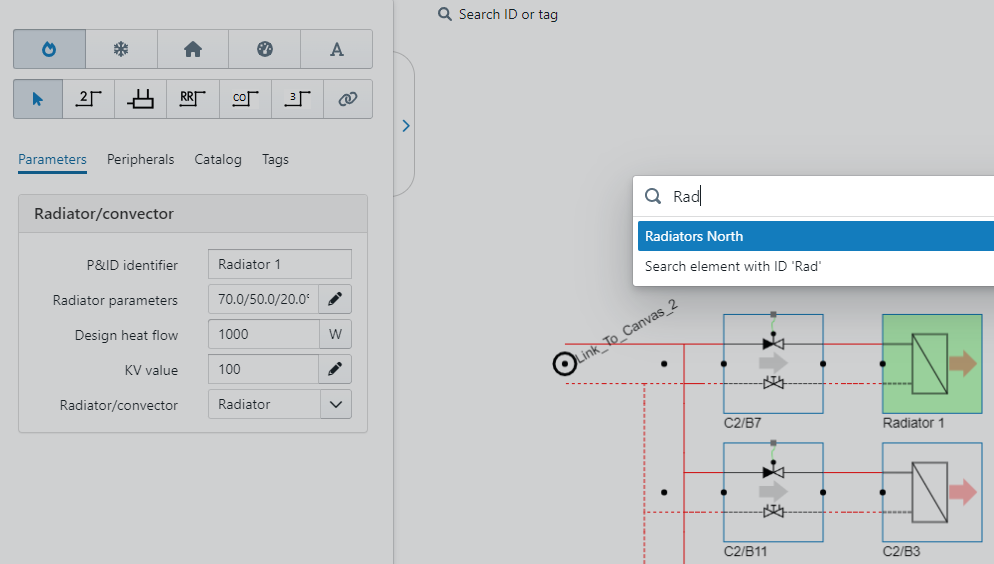
Task: Switch to the cooling snowflake category
Action: 121,49
